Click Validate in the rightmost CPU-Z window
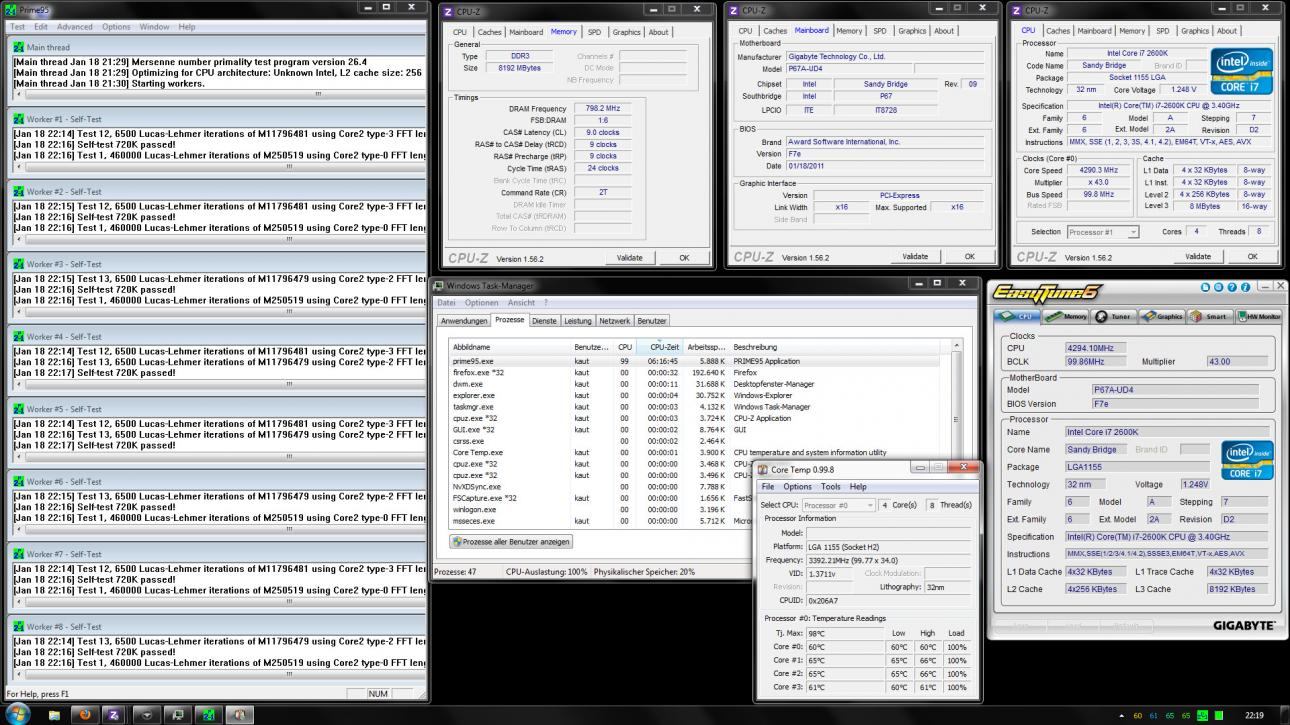The width and height of the screenshot is (1290, 725). (x=1198, y=257)
